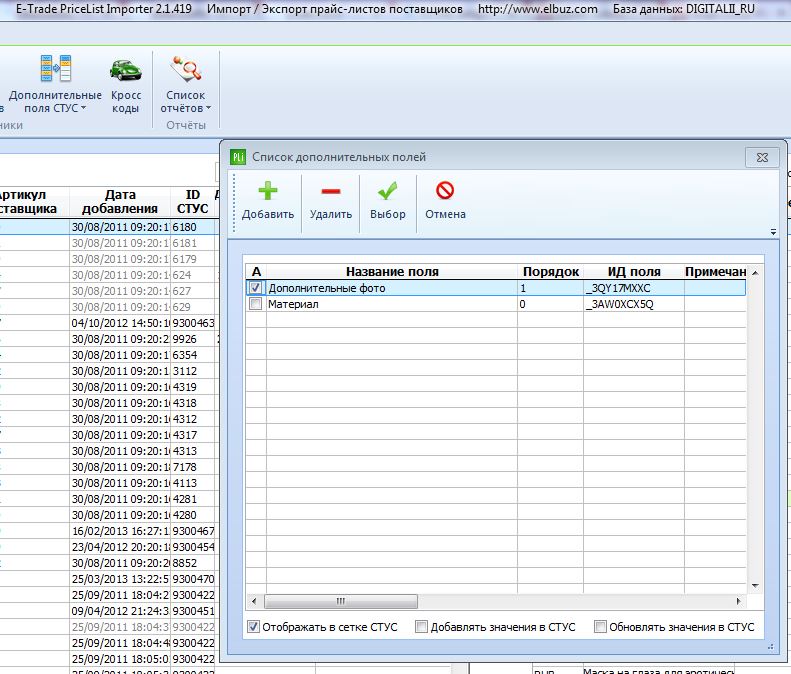Click the horizontal scrollbar left arrow
This screenshot has height=674, width=791.
click(x=254, y=601)
